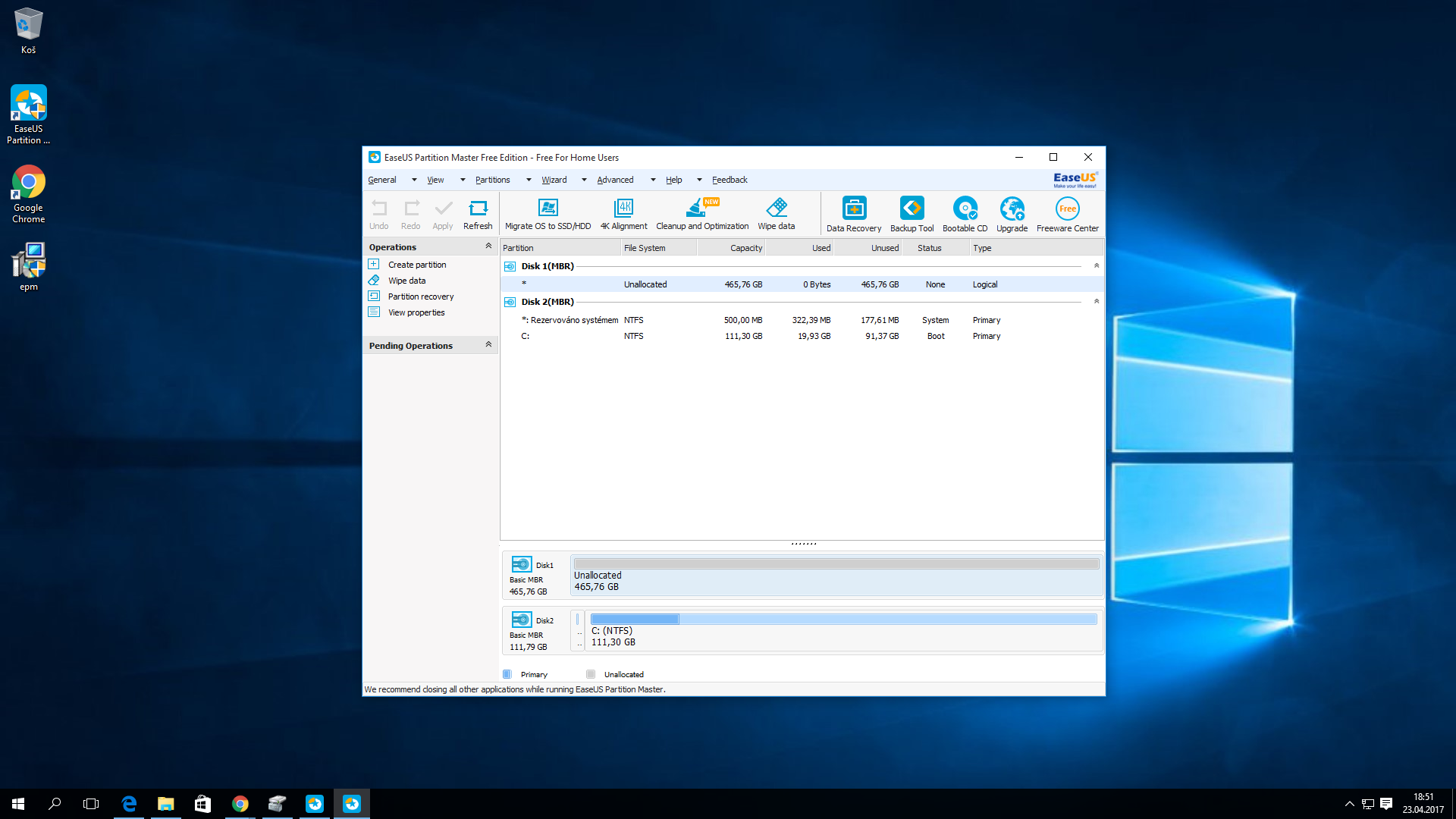Sort by Used column header

tap(799, 248)
